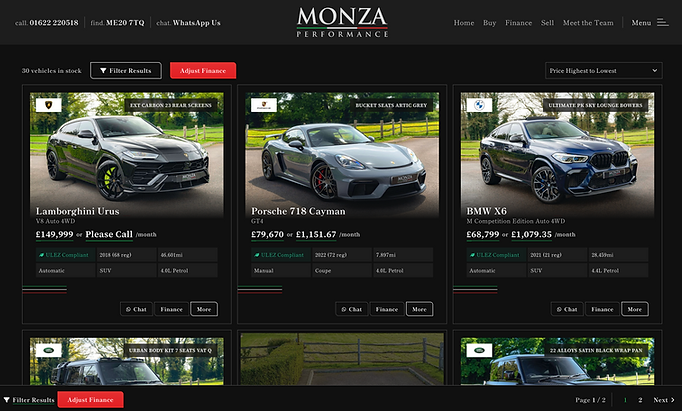The image size is (682, 411).
Task: Open the hamburger Menu icon
Action: point(662,23)
